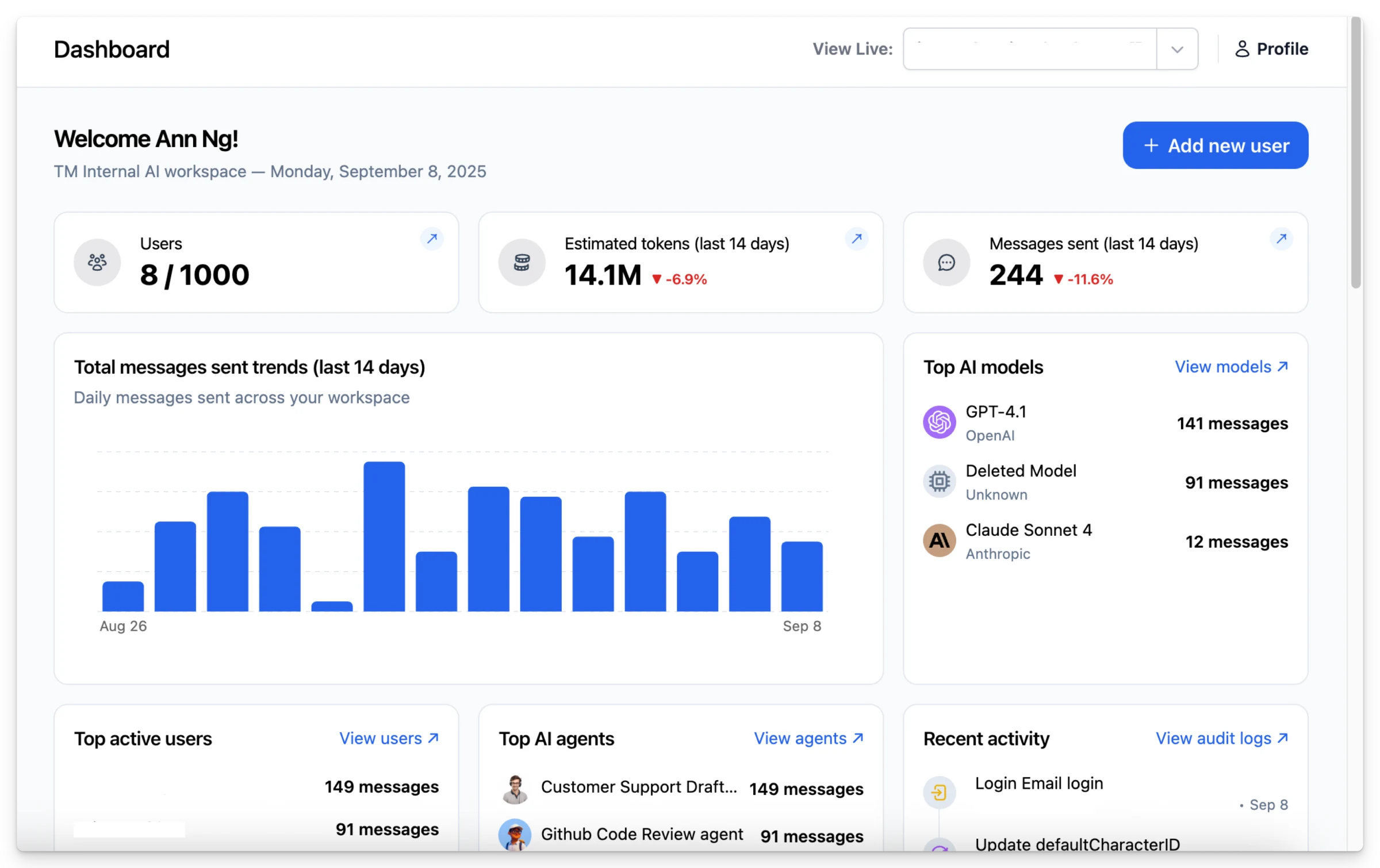The width and height of the screenshot is (1380, 868).
Task: Click inside the View Live select field
Action: (1030, 49)
